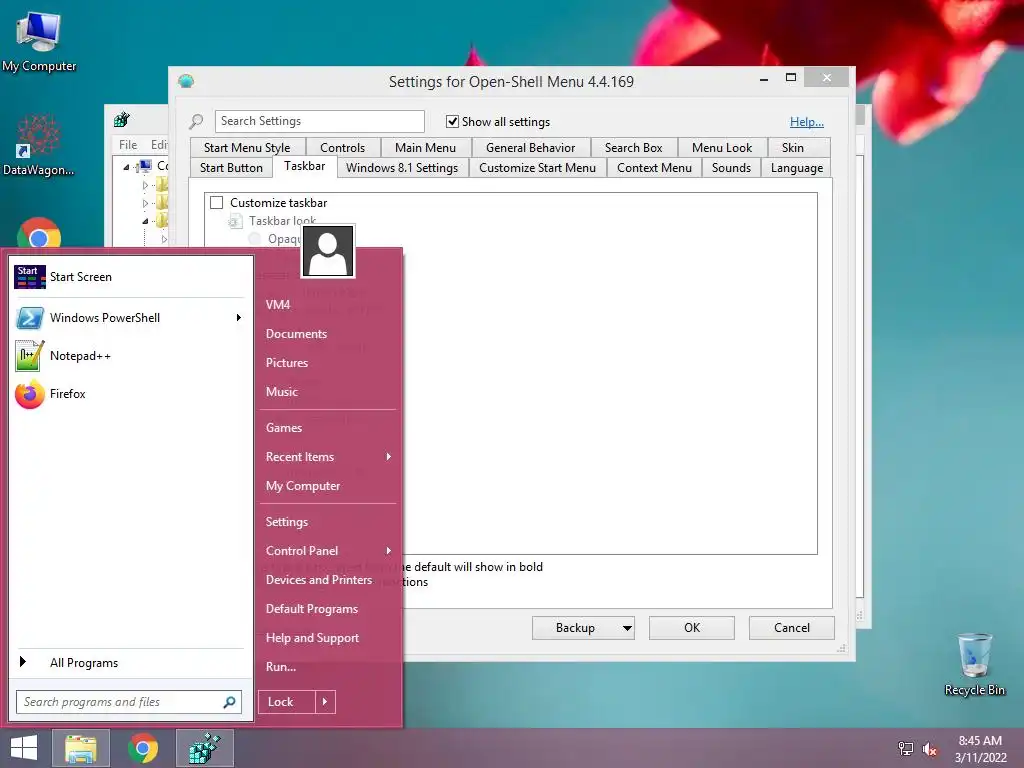1024x768 pixels.
Task: Click Open-Shell app icon in taskbar
Action: [204, 748]
